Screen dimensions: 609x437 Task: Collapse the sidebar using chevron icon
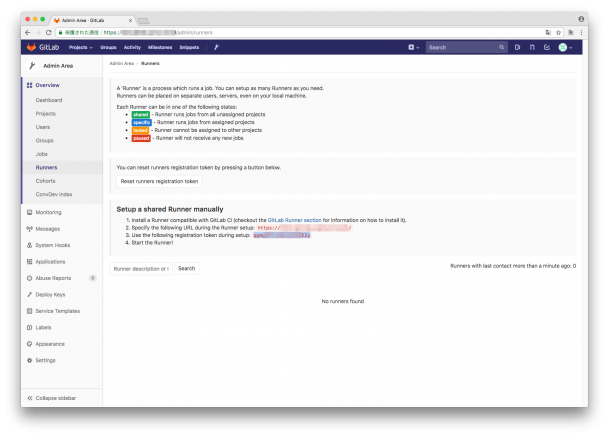click(x=30, y=398)
